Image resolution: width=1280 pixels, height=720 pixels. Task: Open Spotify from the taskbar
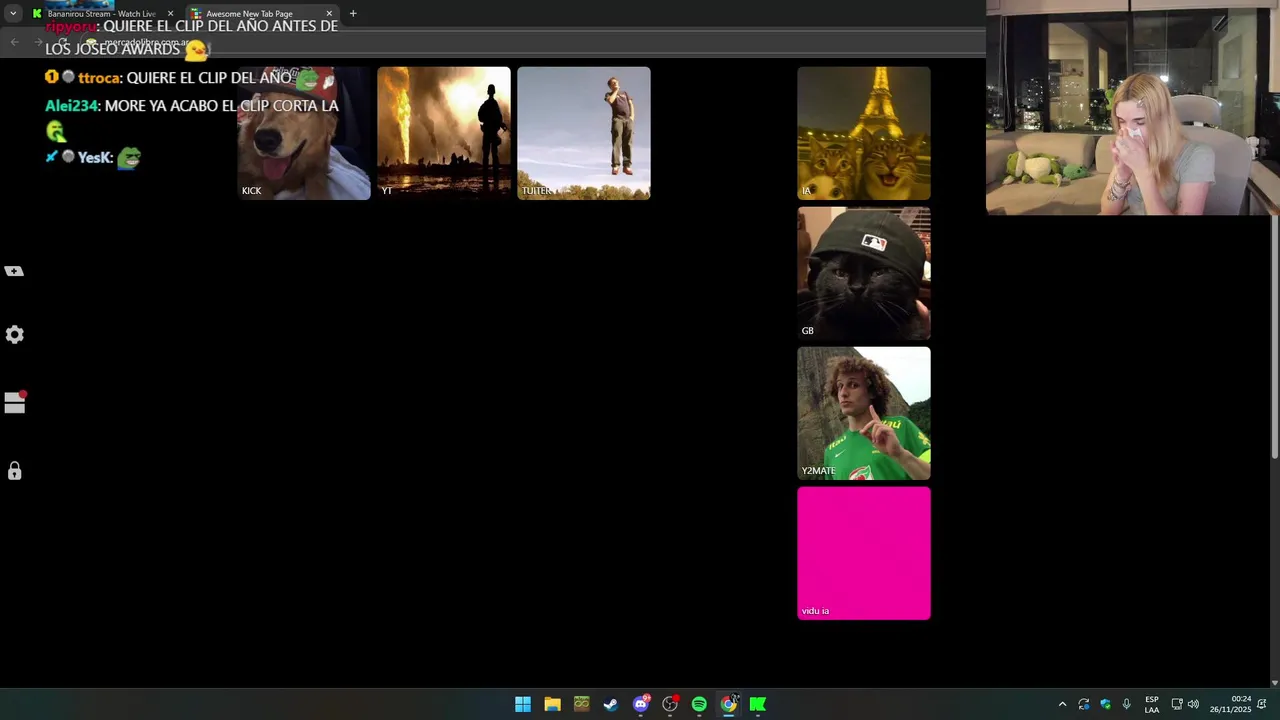pyautogui.click(x=699, y=704)
